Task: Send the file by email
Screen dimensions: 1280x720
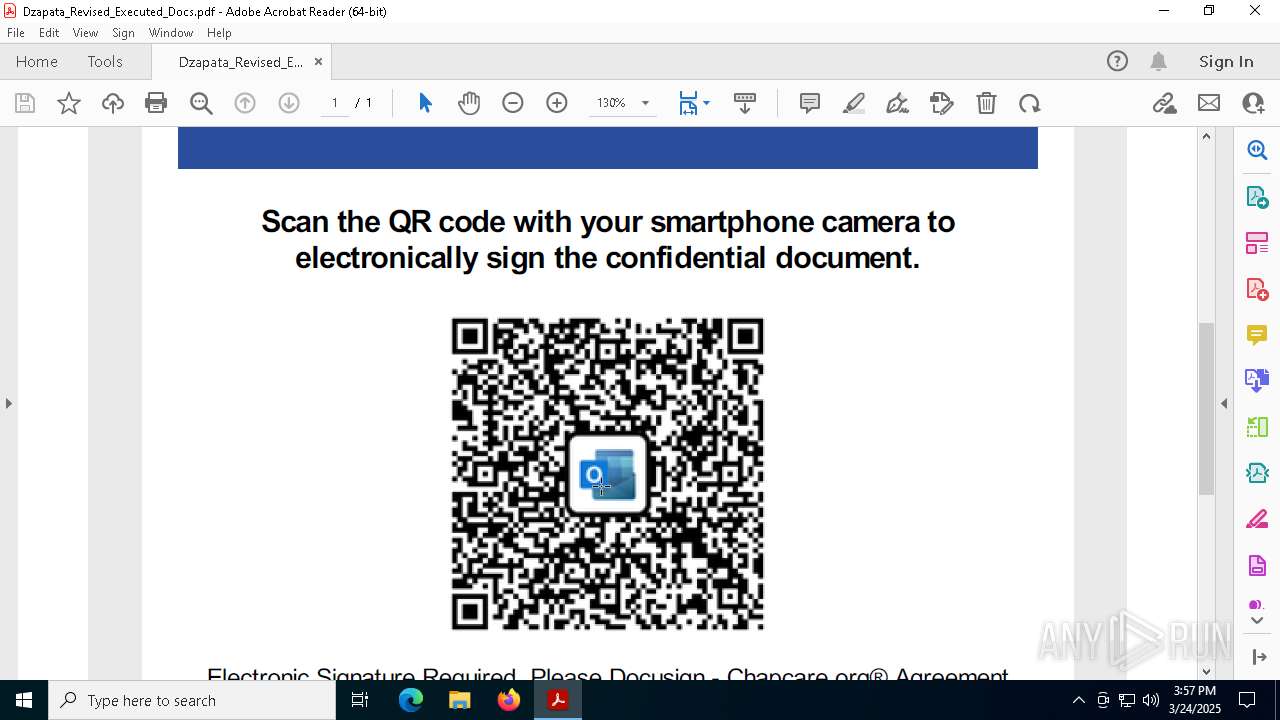Action: 1209,103
